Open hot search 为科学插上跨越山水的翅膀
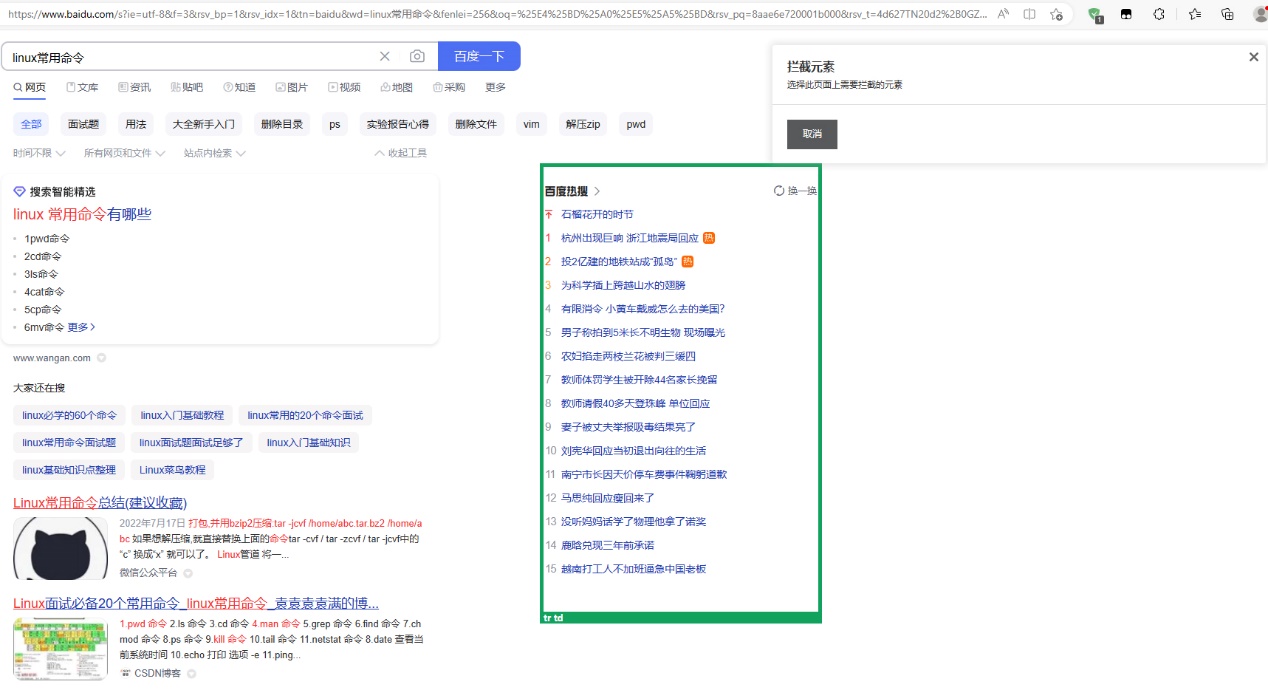 (623, 285)
